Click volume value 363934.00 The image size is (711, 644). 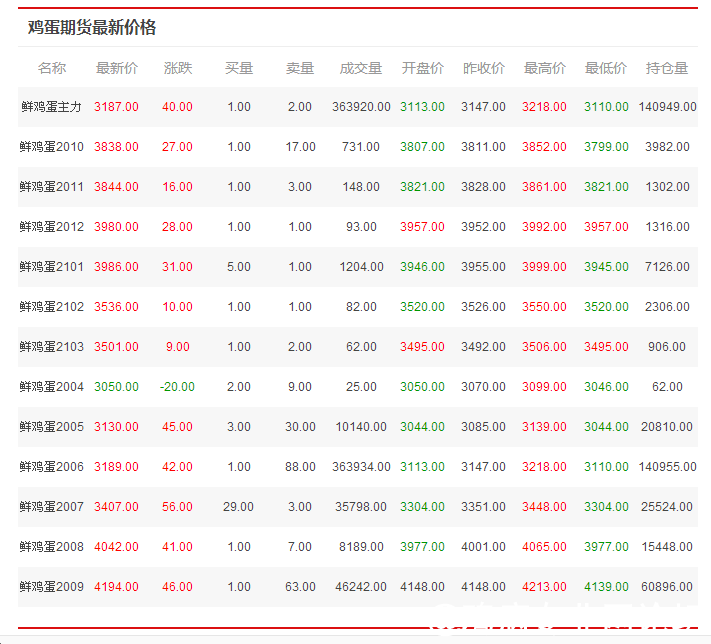point(361,467)
